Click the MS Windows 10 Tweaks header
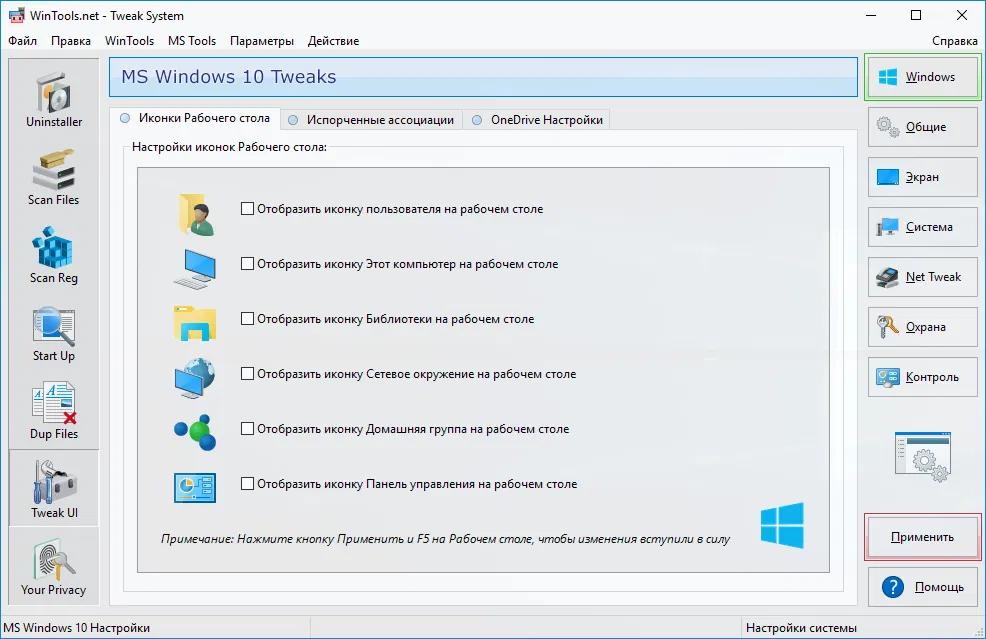The height and width of the screenshot is (639, 986). 483,77
